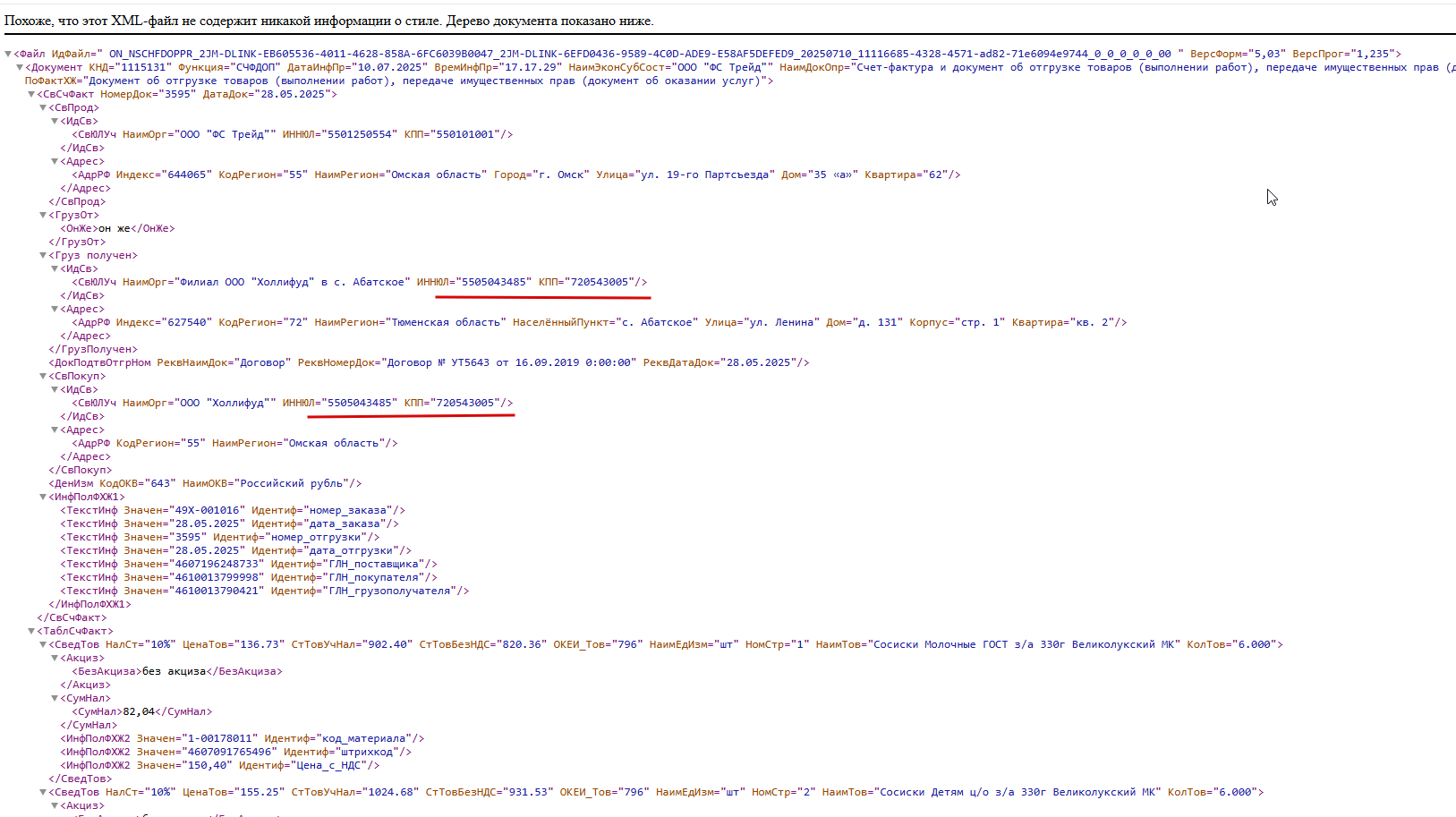Click Индекс "627540" value
Screen dimensions: 1456x817
click(x=187, y=322)
